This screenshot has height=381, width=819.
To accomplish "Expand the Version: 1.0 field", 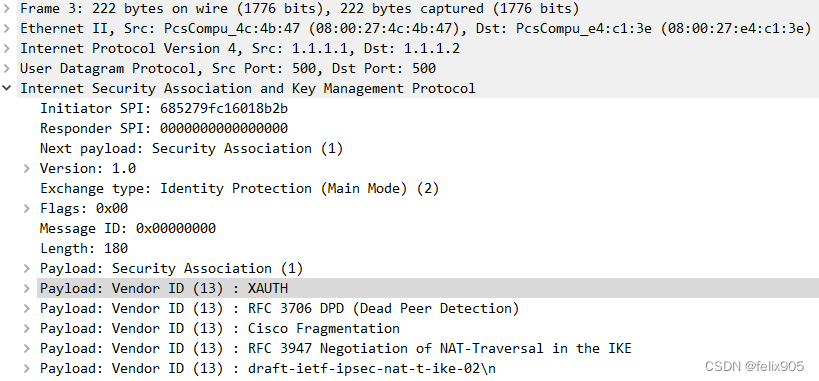I will click(x=27, y=168).
